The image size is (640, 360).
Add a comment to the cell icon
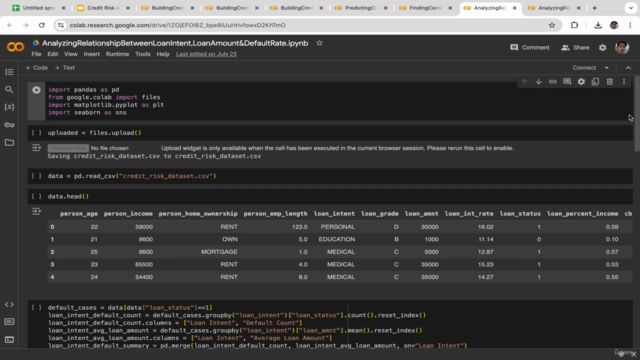click(567, 82)
